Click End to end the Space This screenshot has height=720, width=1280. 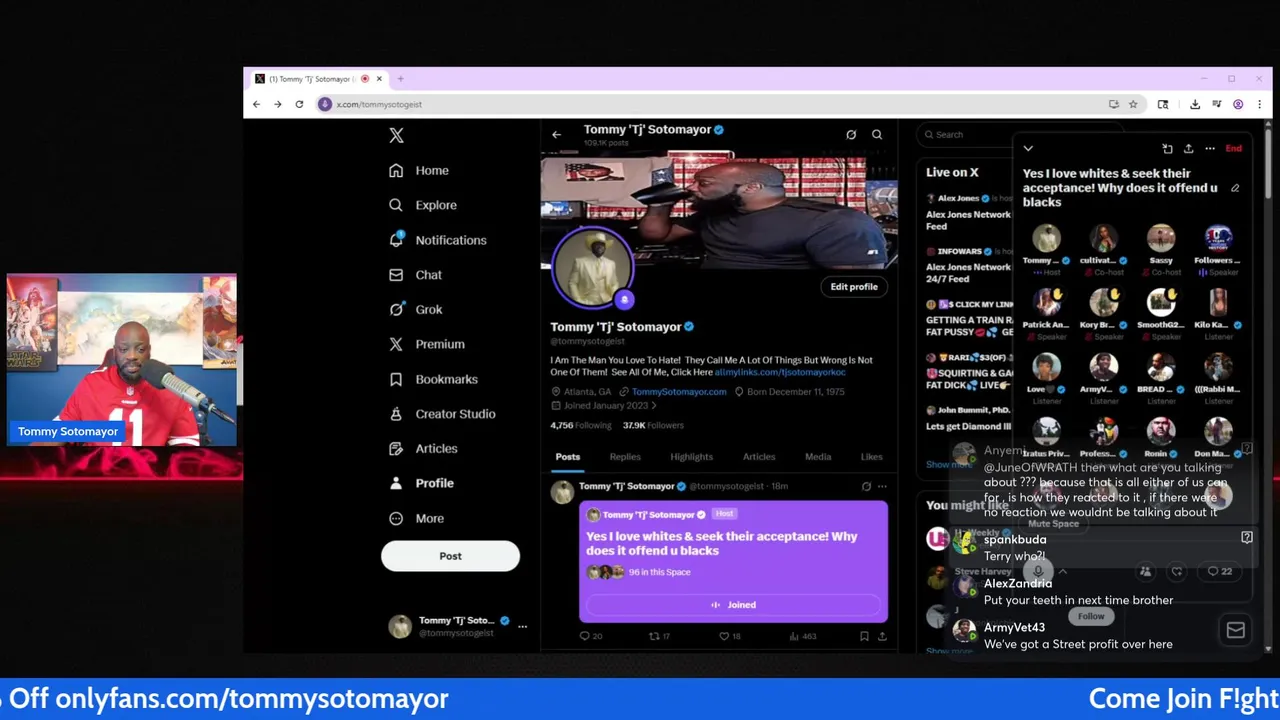pyautogui.click(x=1234, y=149)
